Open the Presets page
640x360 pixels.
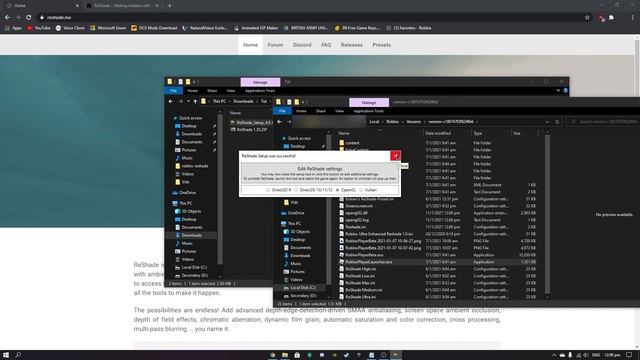tap(382, 45)
